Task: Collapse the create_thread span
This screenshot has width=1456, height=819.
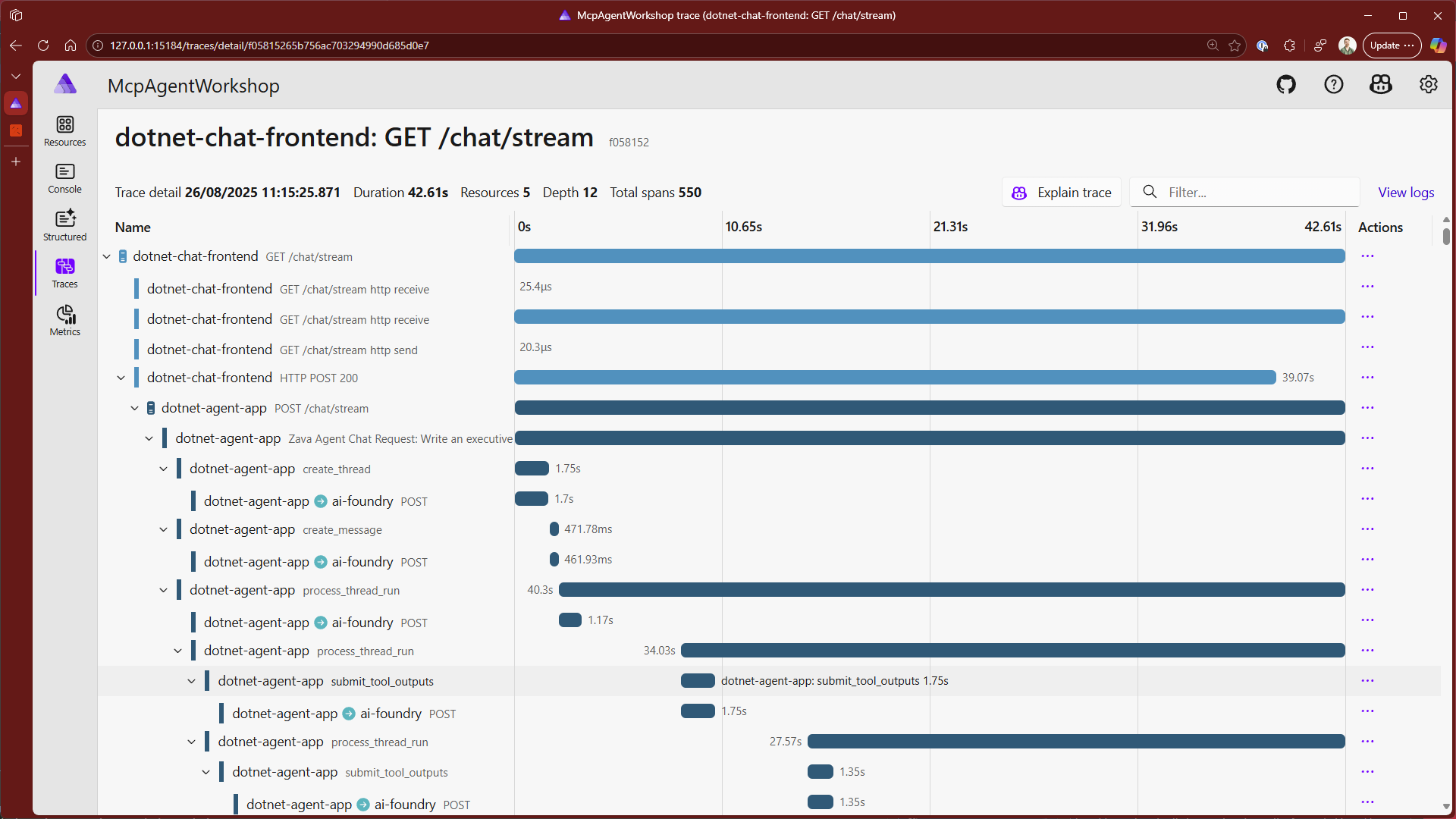Action: [x=164, y=469]
